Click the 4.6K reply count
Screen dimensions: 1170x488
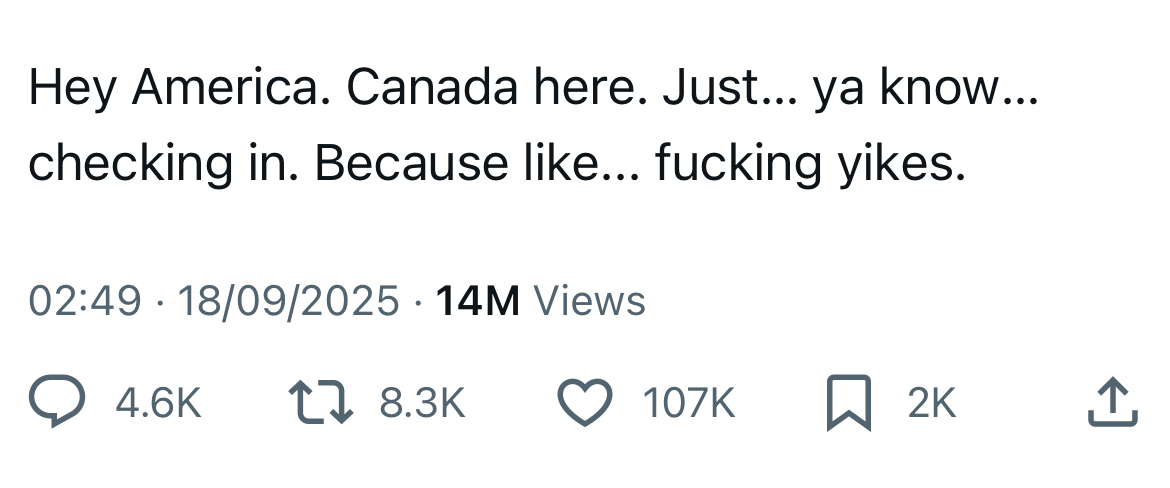pos(159,405)
